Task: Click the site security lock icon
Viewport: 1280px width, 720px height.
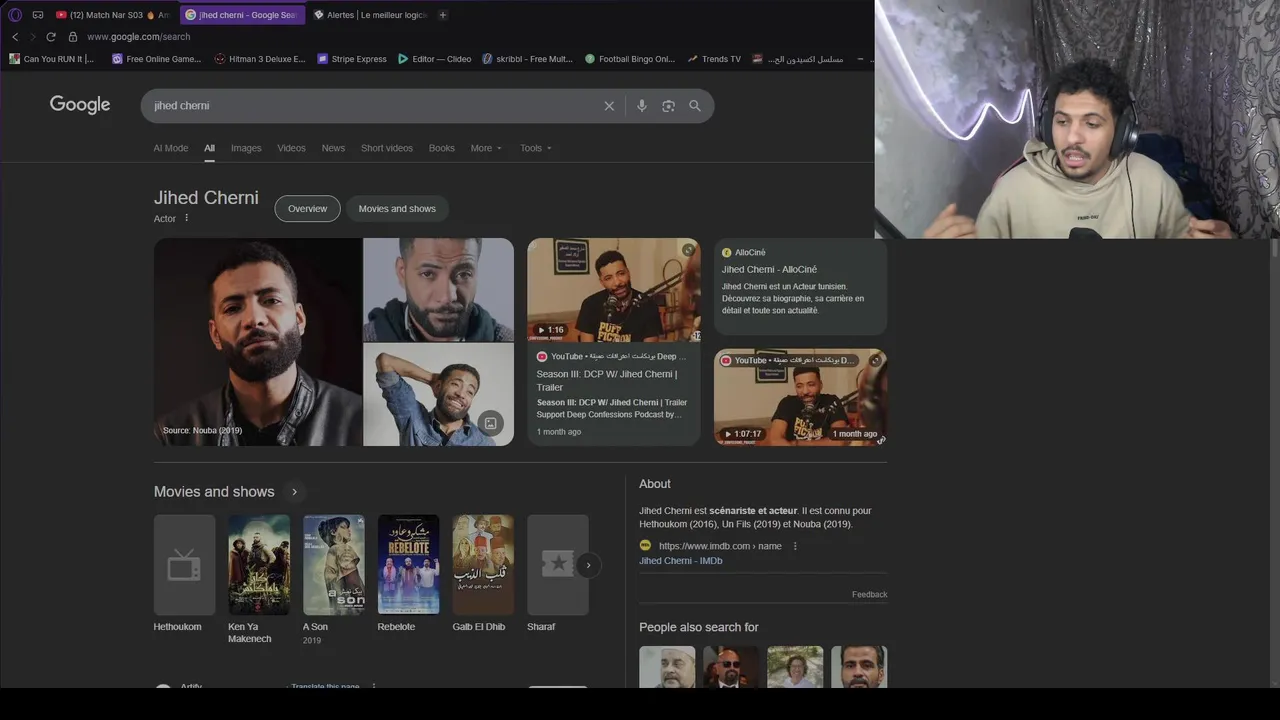Action: [72, 37]
